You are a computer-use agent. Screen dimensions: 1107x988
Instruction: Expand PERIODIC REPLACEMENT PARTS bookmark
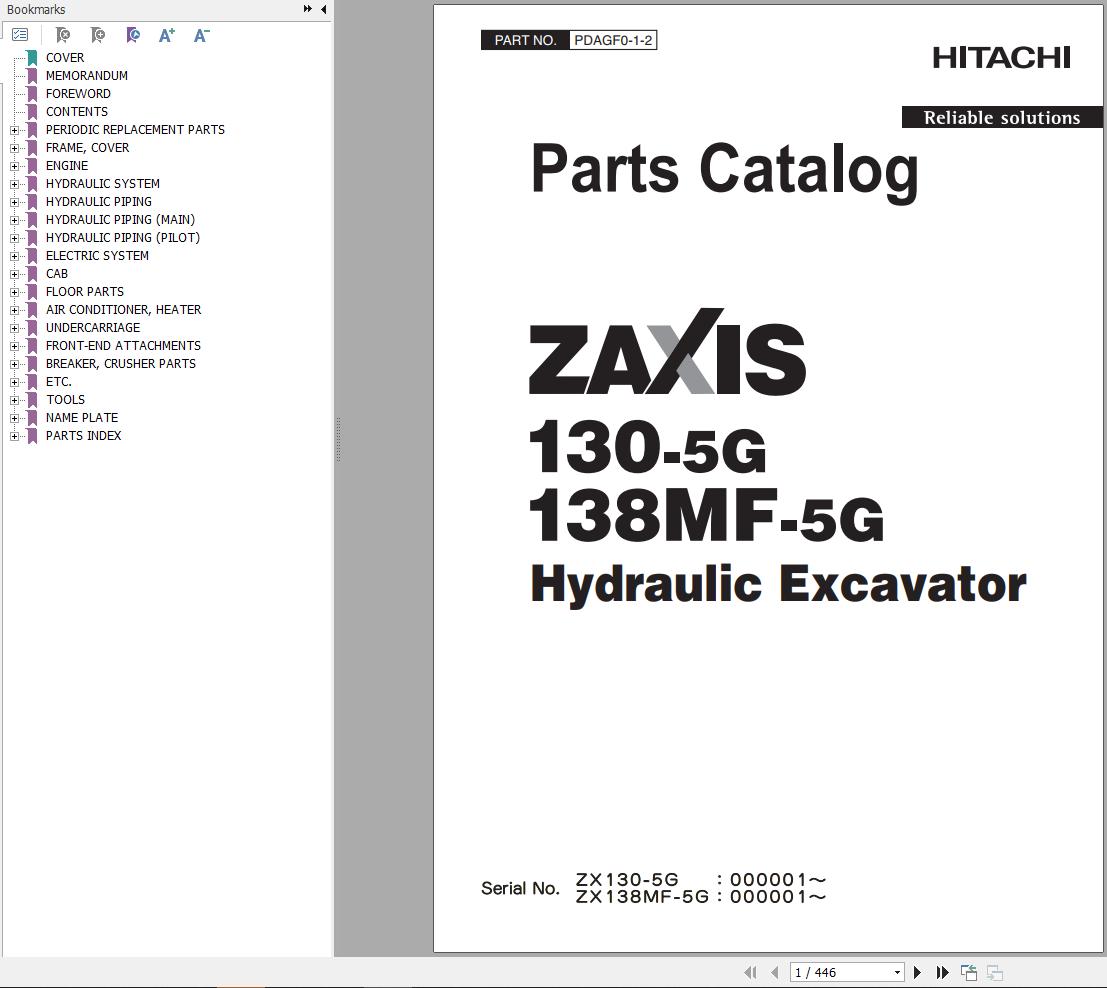[14, 130]
